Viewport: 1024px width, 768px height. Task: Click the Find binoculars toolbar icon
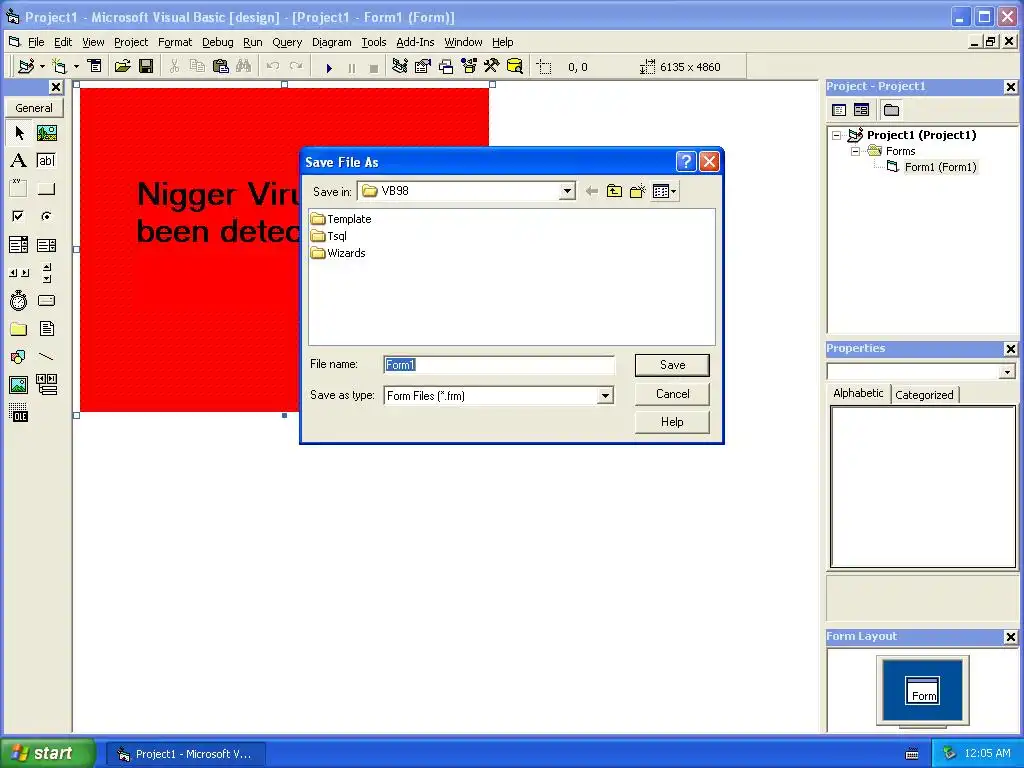point(244,67)
